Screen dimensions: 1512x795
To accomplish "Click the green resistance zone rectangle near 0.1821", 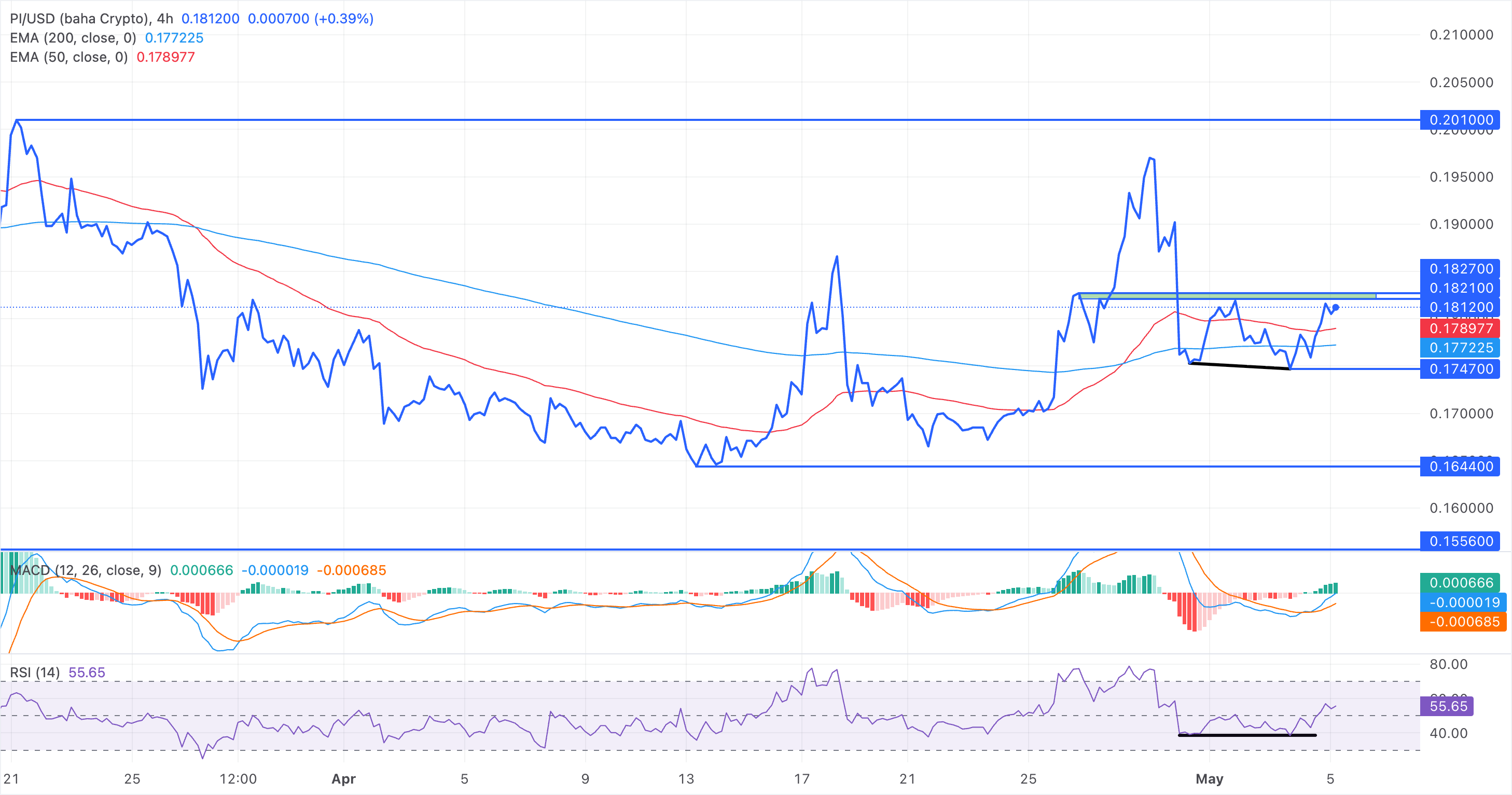I will 1227,296.
